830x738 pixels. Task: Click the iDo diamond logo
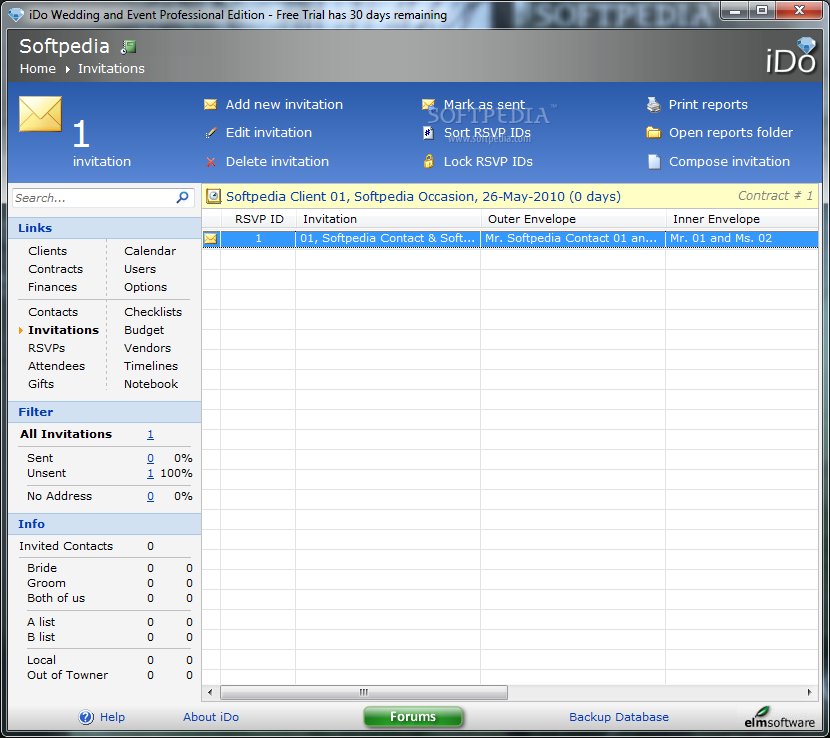click(x=792, y=56)
